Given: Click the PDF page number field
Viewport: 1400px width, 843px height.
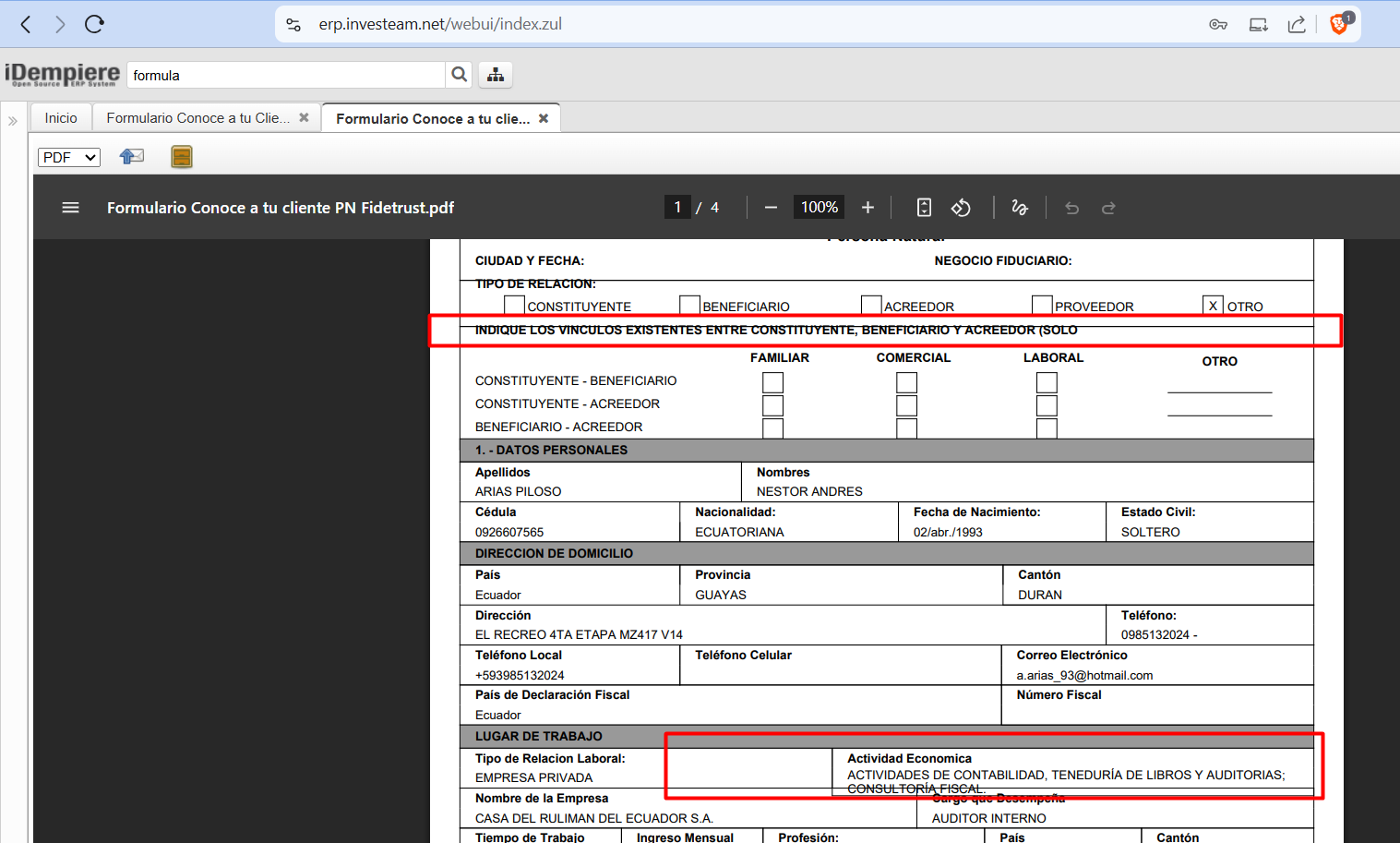Looking at the screenshot, I should click(677, 208).
